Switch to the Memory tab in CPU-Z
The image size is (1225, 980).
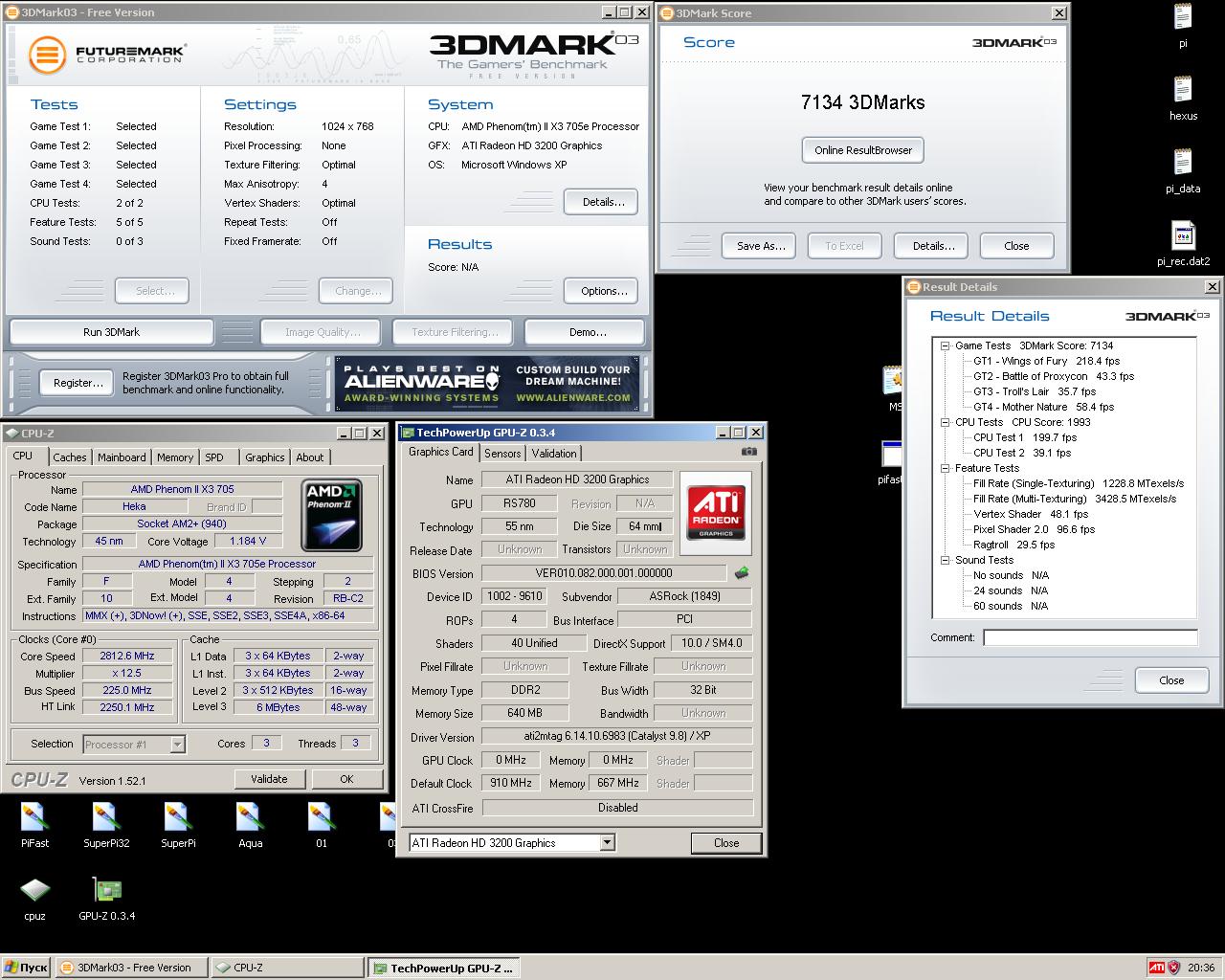(175, 457)
